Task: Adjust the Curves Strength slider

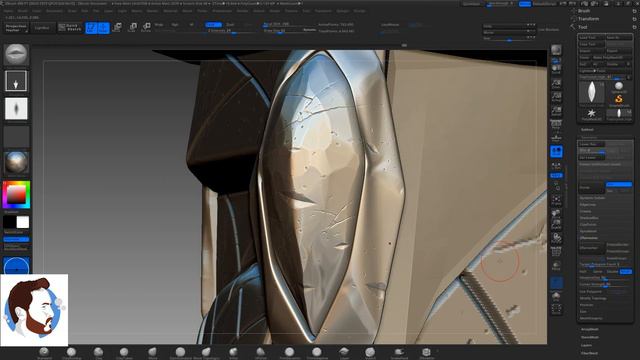Action: [605, 284]
